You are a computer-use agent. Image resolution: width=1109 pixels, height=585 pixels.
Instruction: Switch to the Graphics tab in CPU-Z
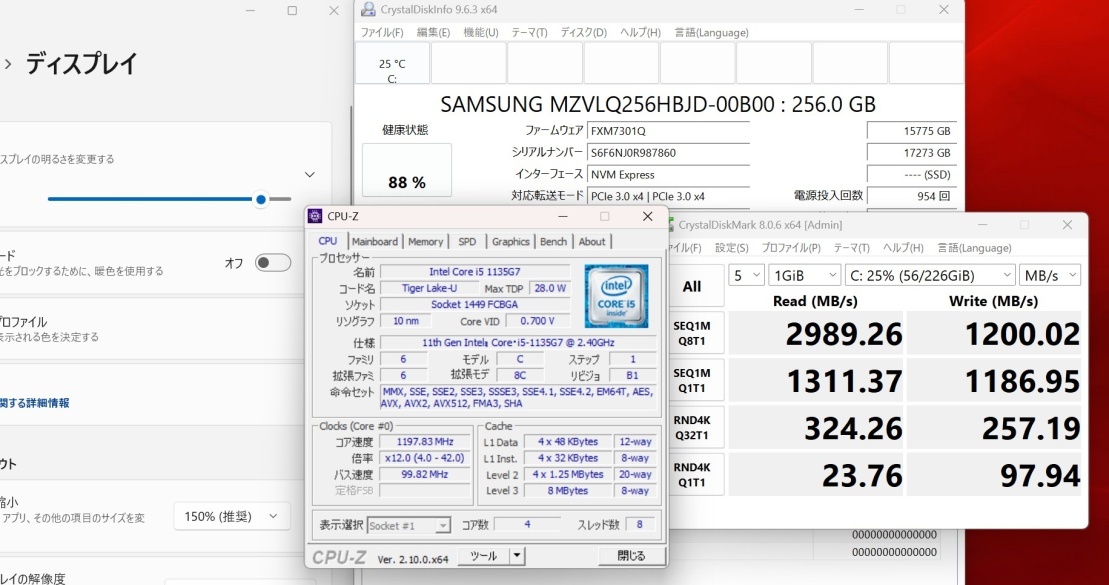click(511, 241)
